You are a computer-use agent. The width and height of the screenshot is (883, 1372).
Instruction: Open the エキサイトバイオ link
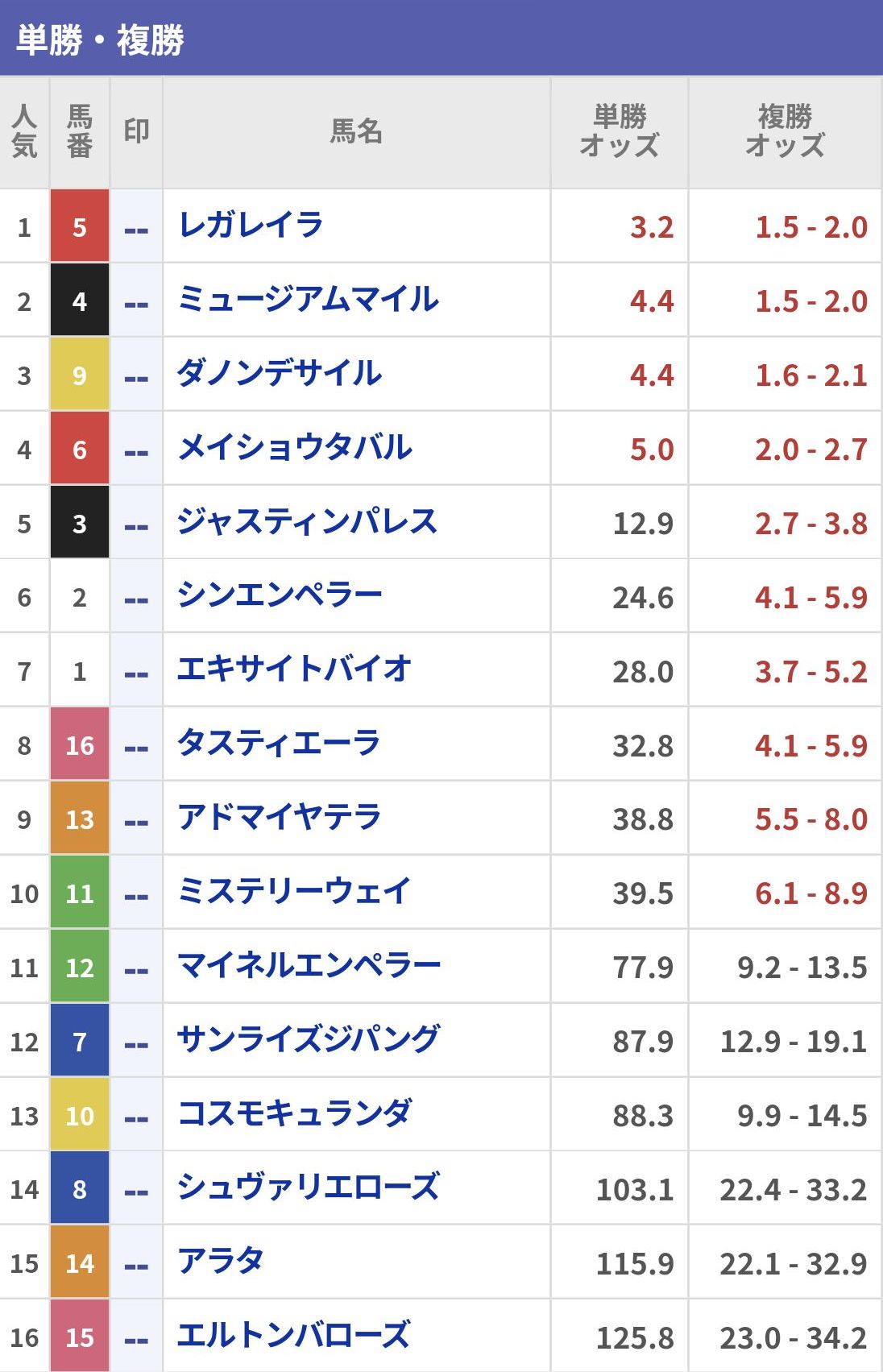(x=294, y=670)
